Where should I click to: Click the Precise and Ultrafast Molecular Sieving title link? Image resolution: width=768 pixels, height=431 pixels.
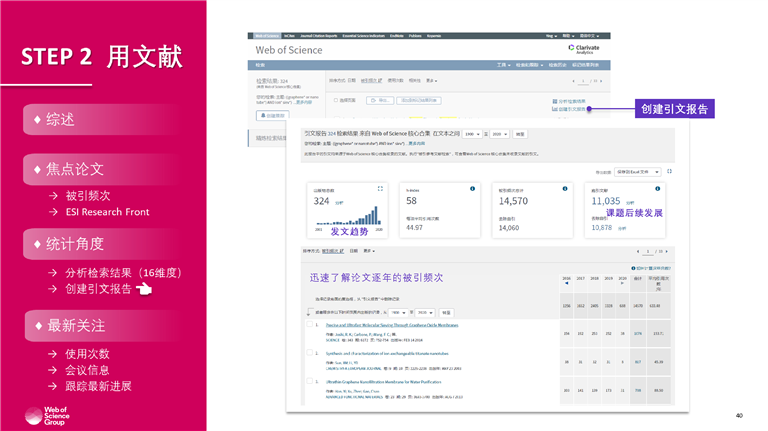(x=392, y=325)
